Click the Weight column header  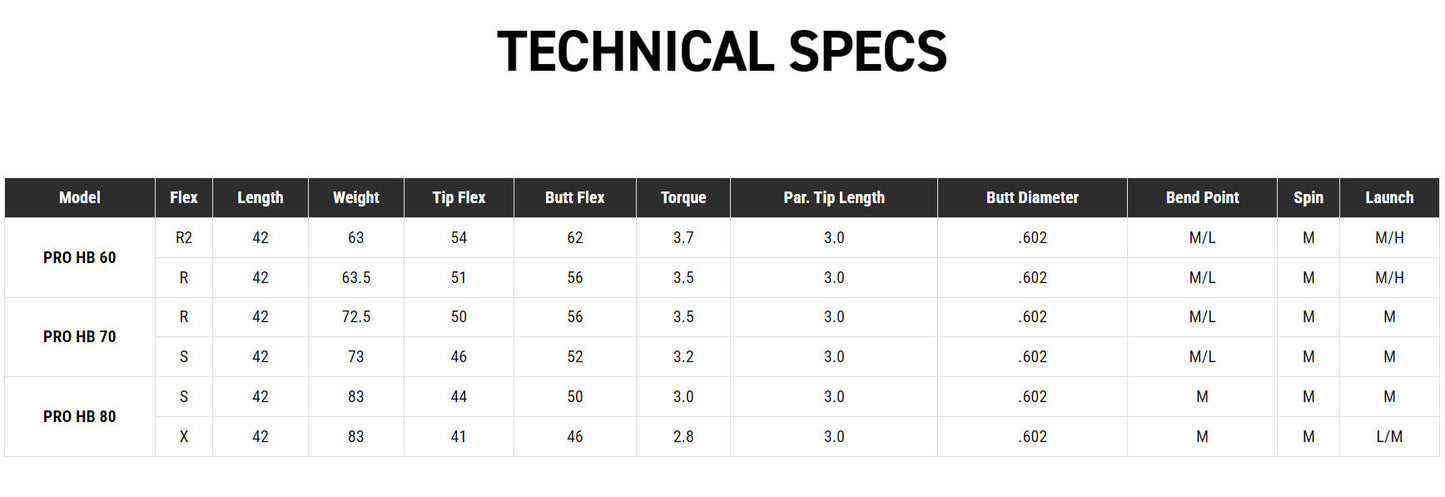pos(356,198)
